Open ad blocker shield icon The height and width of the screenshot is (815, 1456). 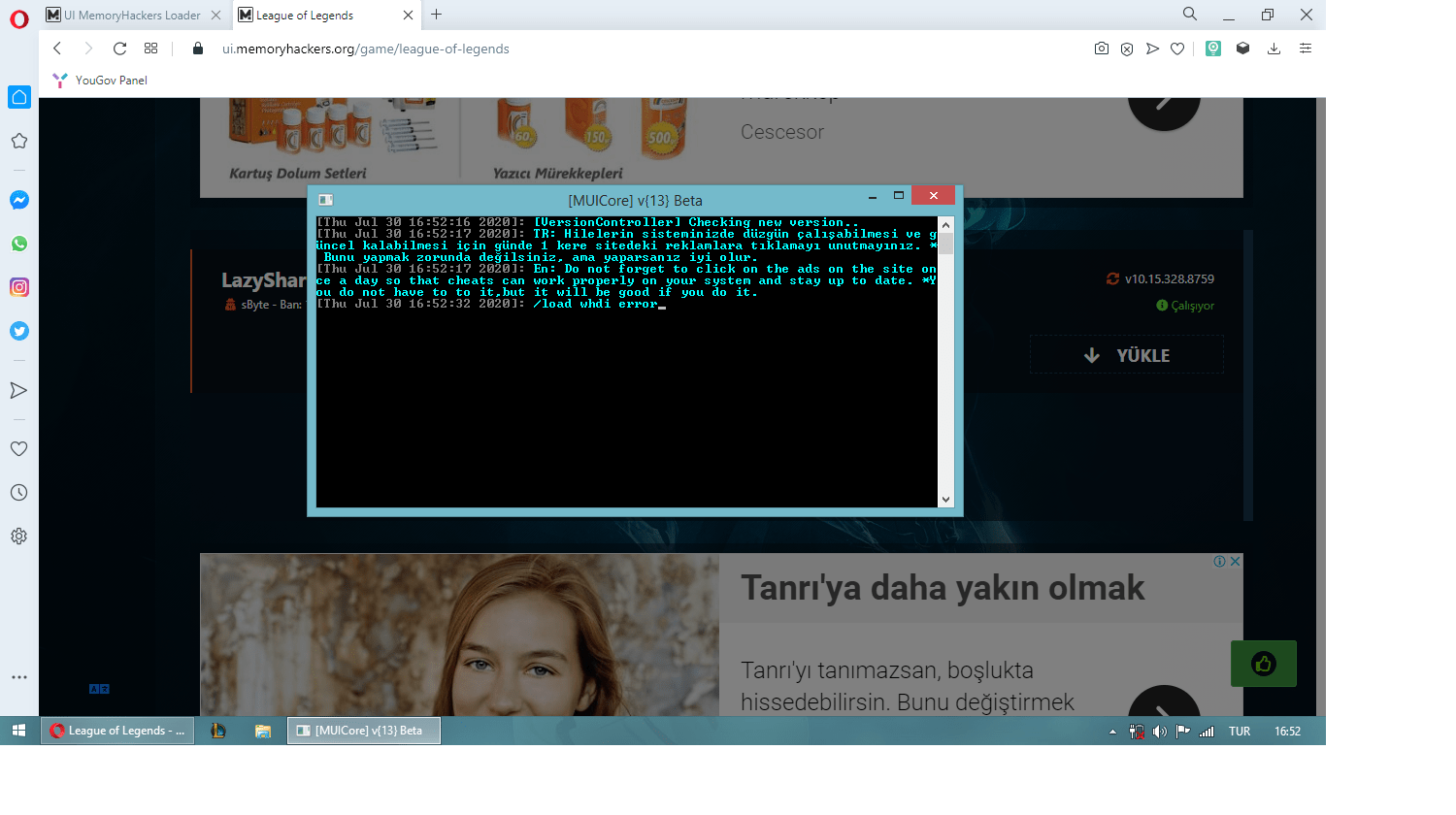tap(1127, 49)
